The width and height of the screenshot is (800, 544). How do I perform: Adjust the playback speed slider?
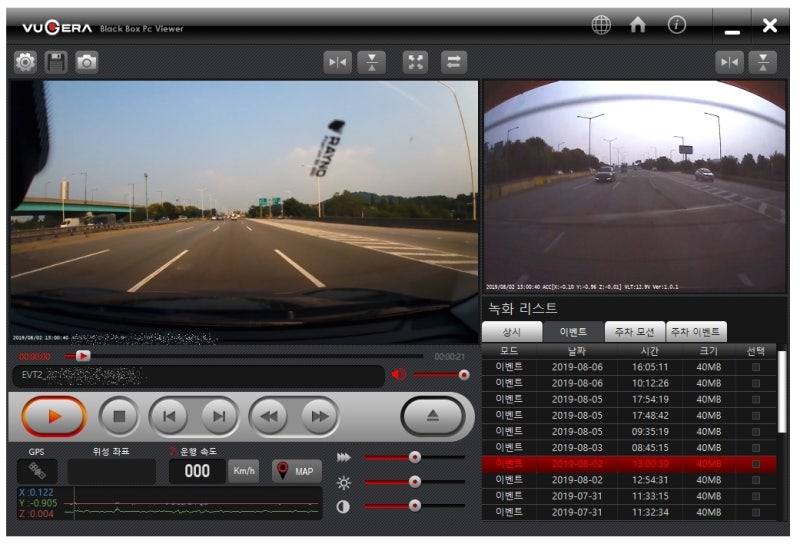pos(415,457)
